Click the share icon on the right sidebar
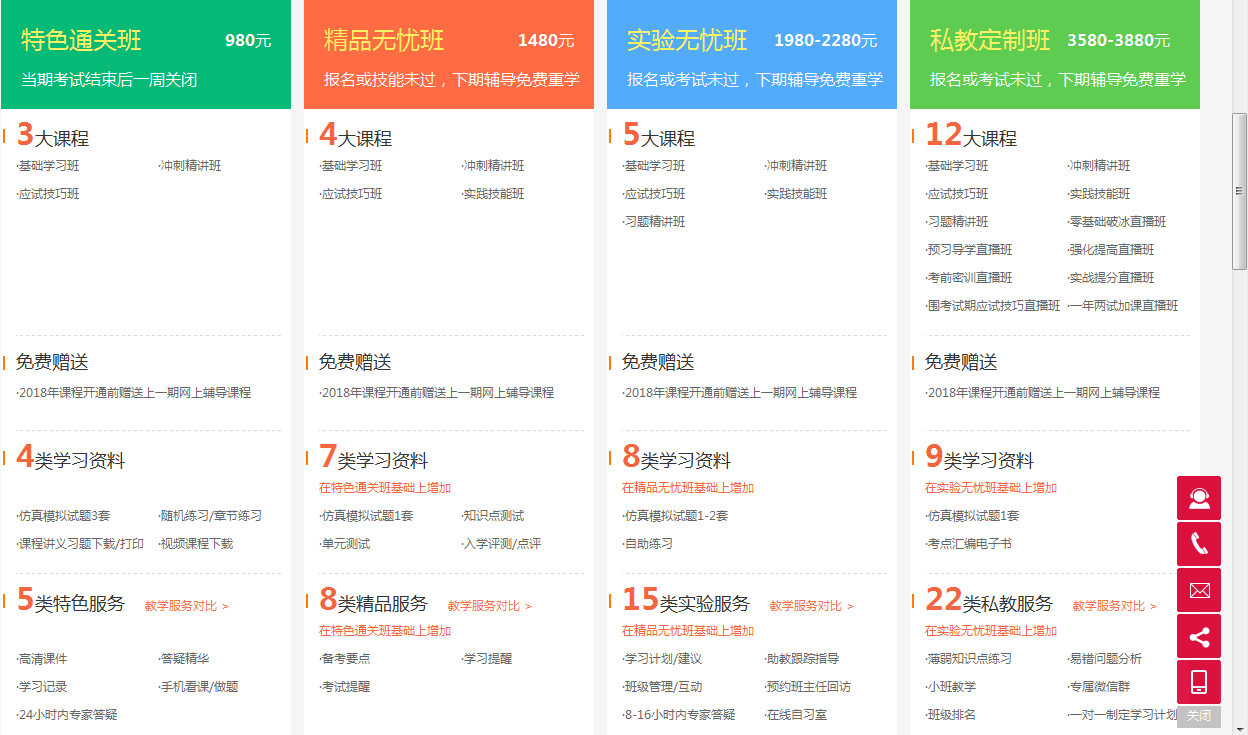The height and width of the screenshot is (735, 1248). (x=1198, y=635)
